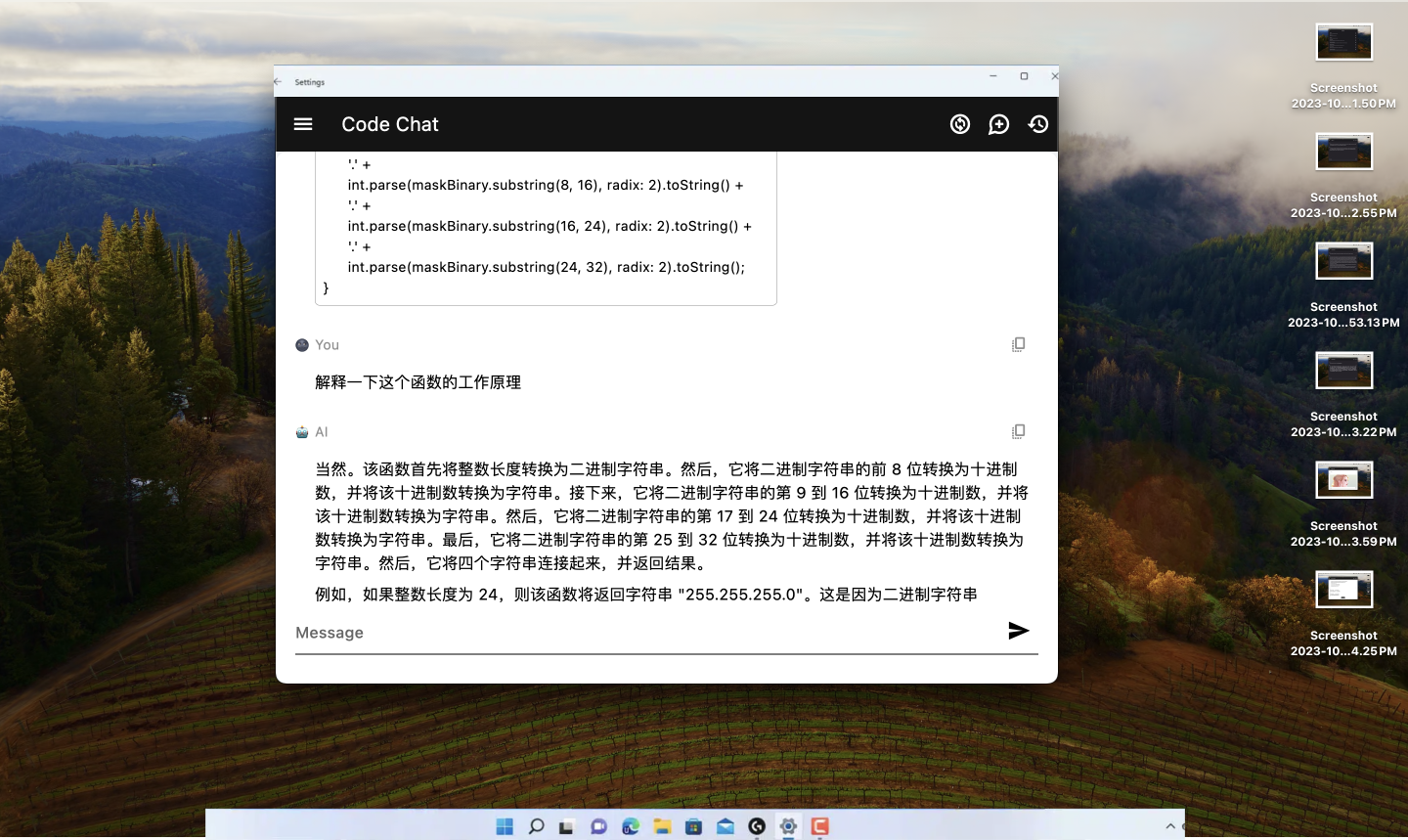Open chat history clock icon

point(1038,124)
